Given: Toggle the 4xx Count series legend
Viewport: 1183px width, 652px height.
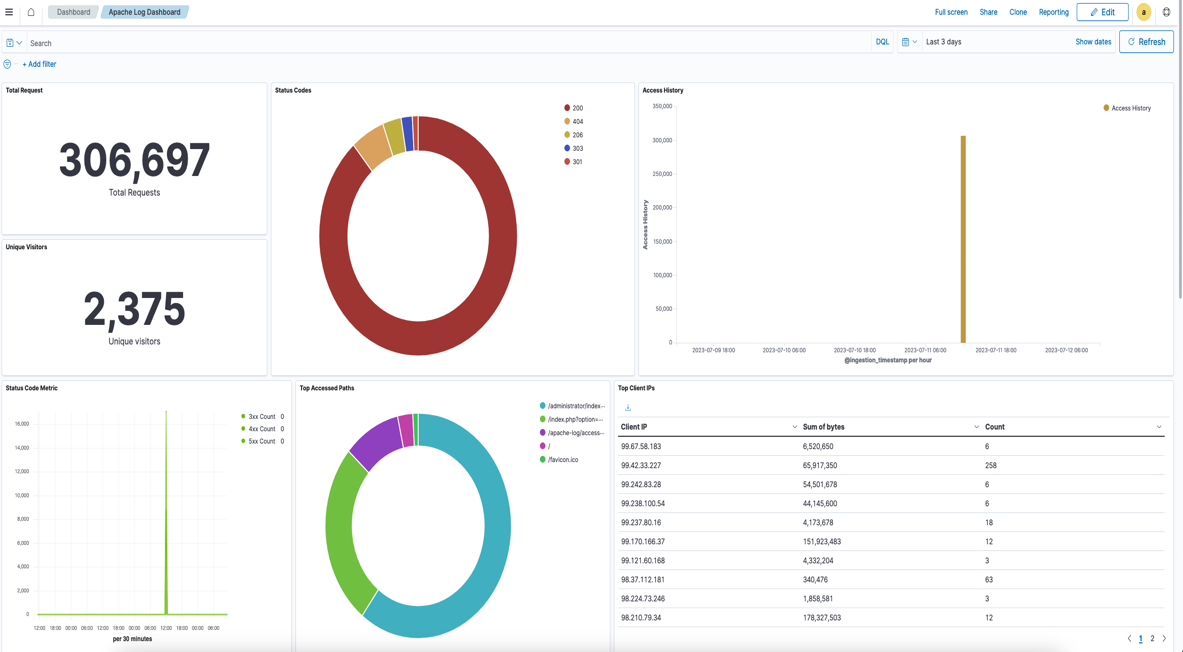Looking at the screenshot, I should pyautogui.click(x=260, y=429).
